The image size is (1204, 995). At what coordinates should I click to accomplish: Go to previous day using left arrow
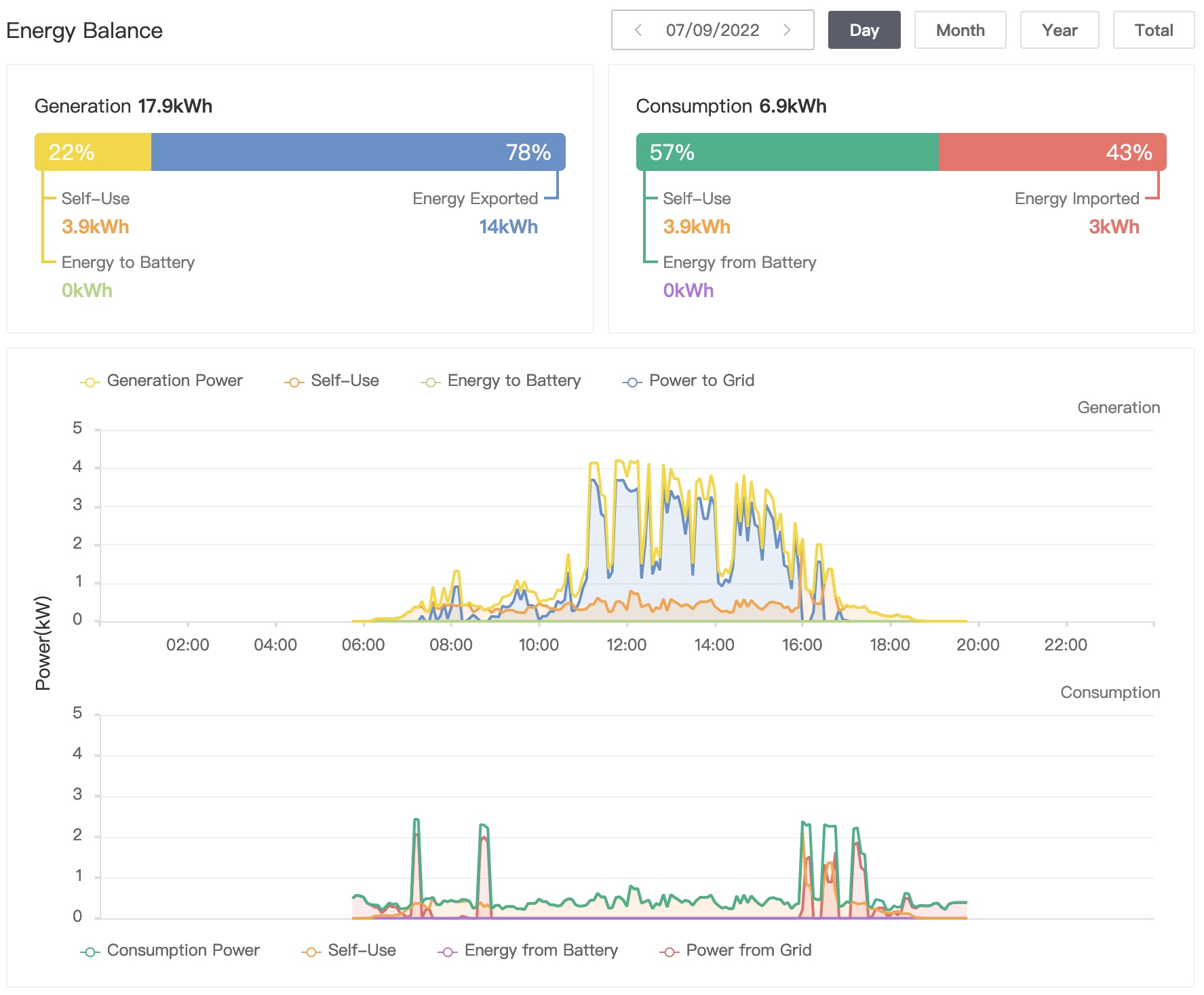(638, 30)
